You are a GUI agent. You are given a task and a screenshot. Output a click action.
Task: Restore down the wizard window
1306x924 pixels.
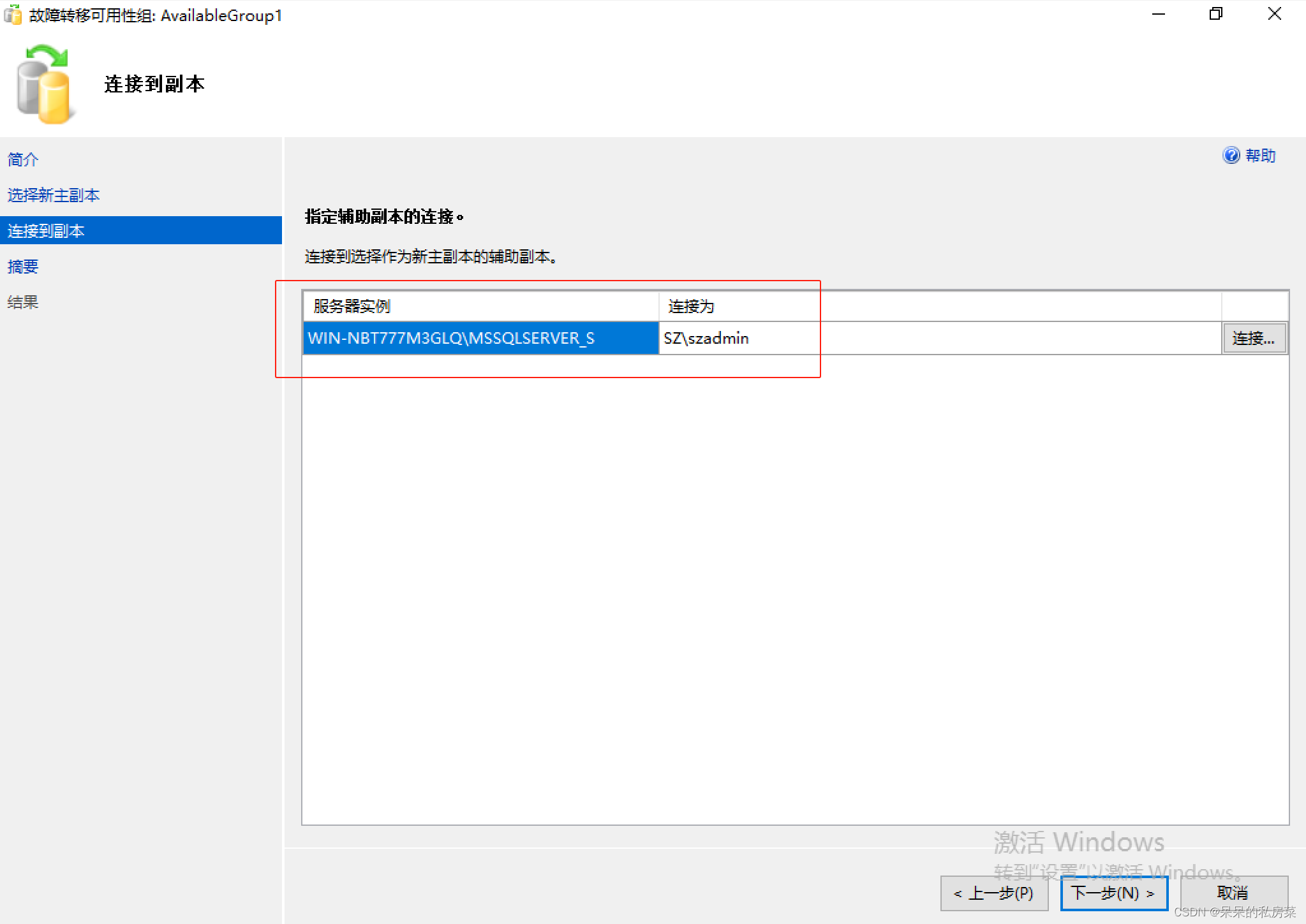point(1216,14)
